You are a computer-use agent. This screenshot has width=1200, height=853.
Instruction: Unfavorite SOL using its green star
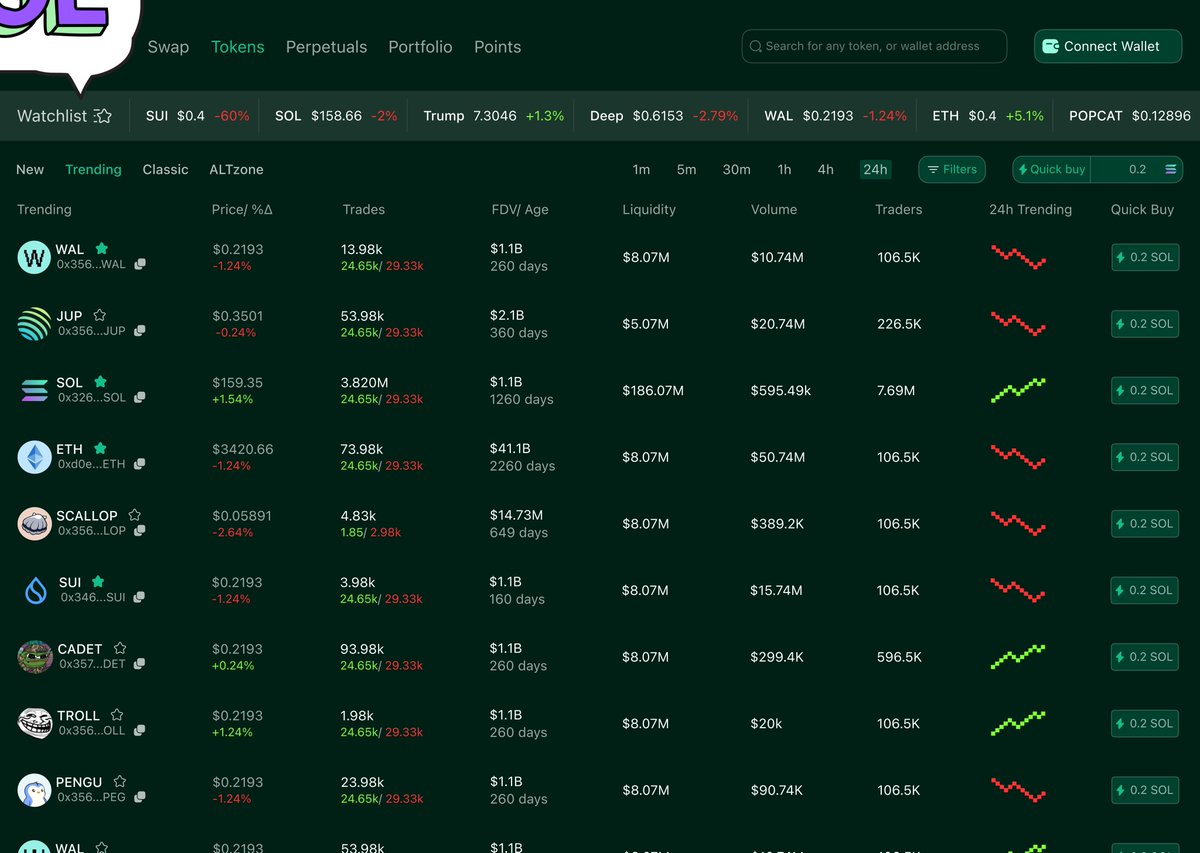tap(100, 382)
